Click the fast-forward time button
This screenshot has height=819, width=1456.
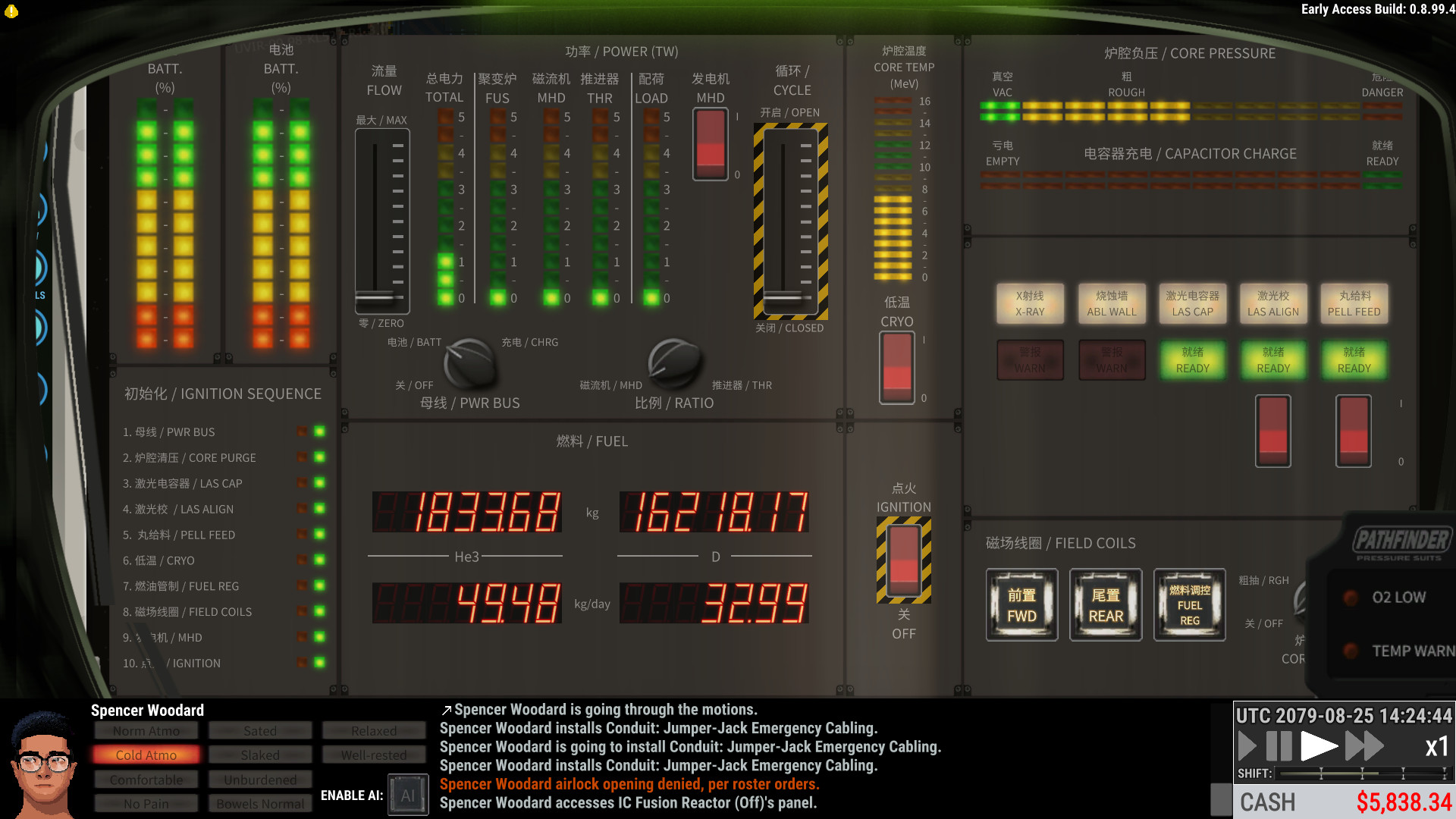click(1363, 746)
